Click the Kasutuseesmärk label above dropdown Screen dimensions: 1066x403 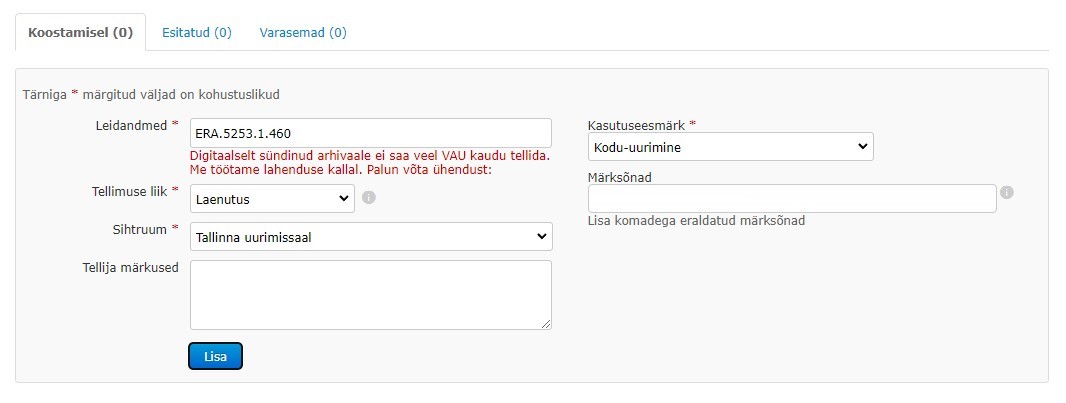637,125
